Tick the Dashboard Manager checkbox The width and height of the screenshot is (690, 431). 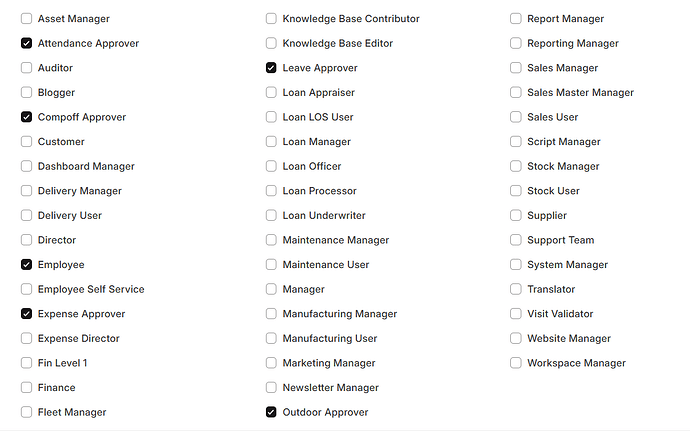26,166
